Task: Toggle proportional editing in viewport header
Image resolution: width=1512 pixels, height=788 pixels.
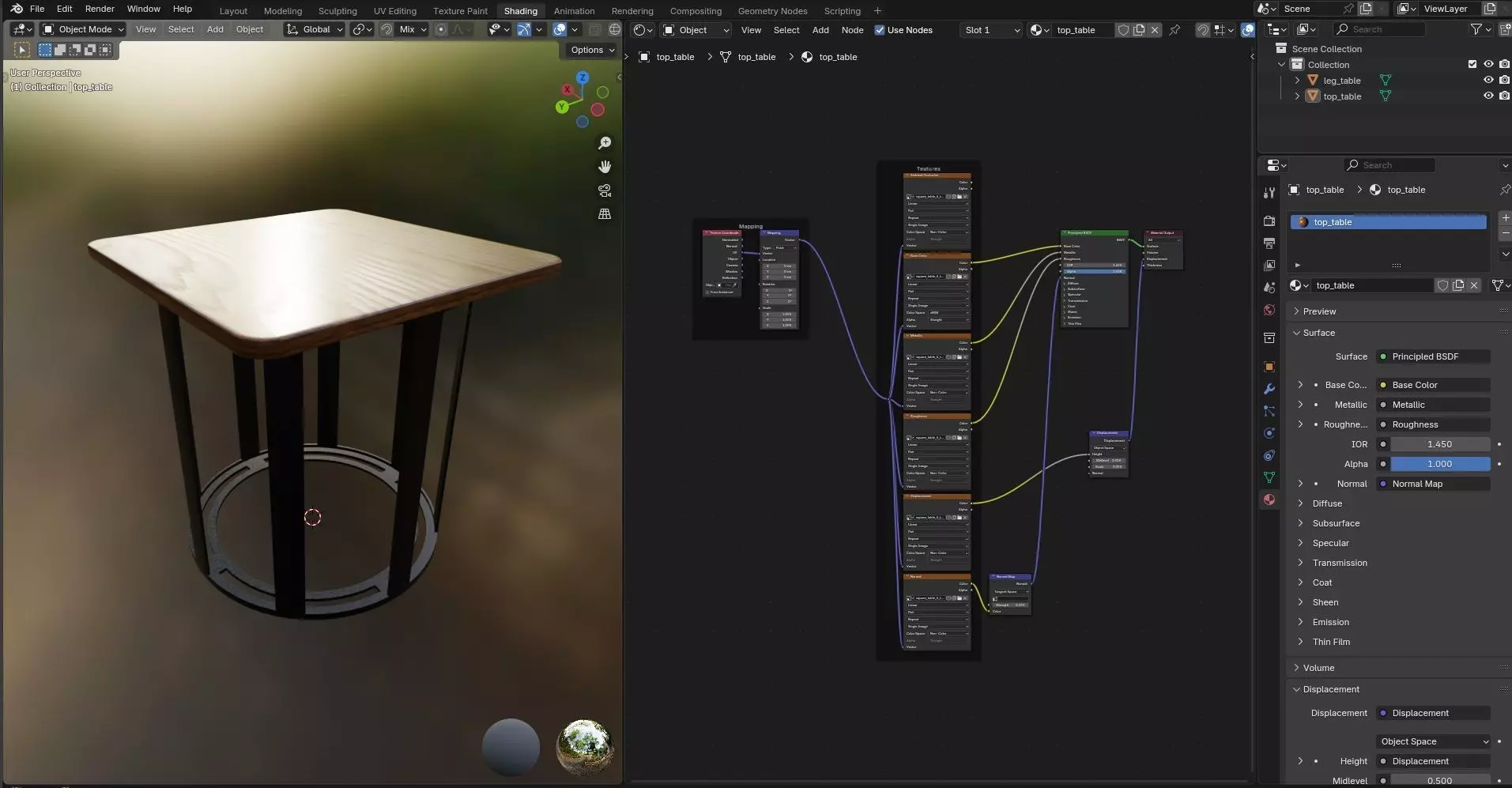Action: [441, 29]
